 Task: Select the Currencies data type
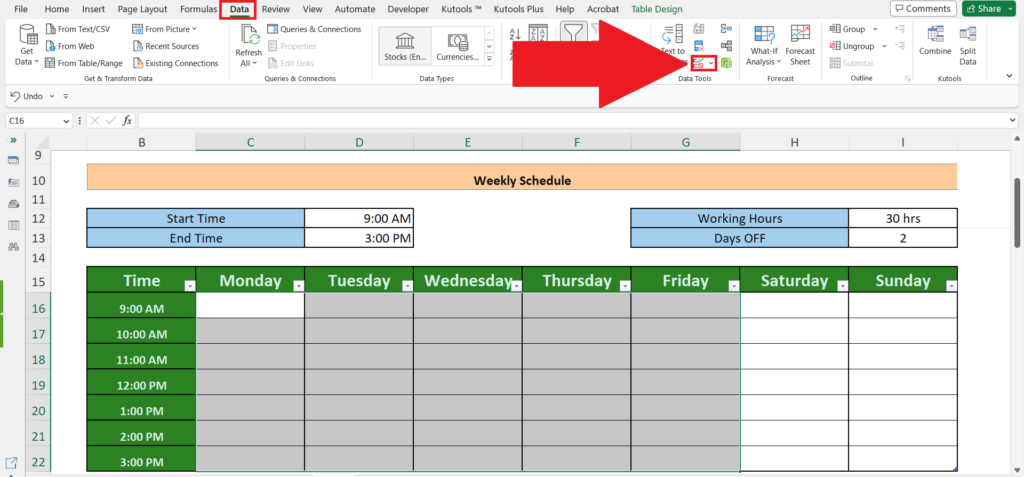(457, 46)
